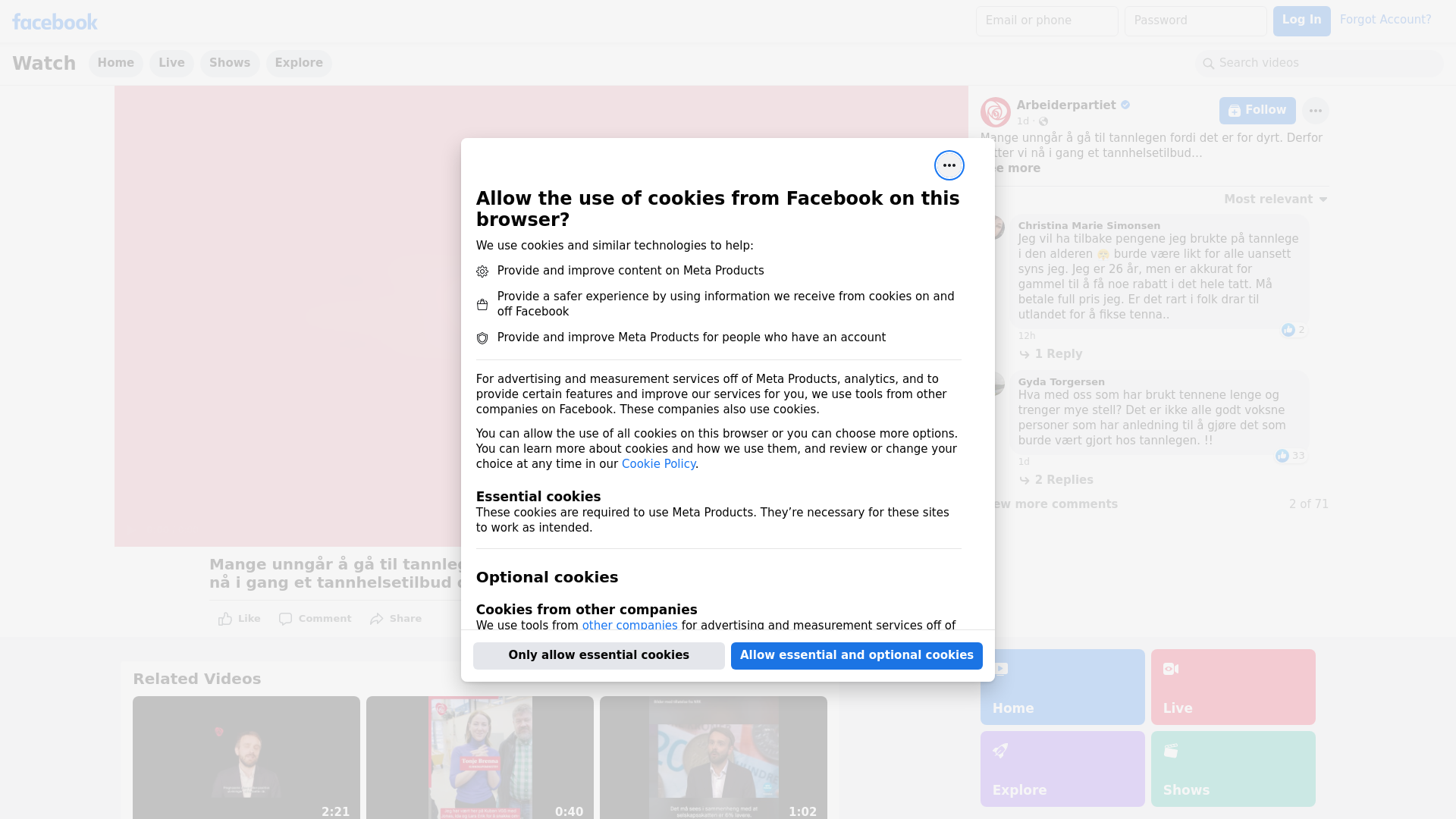
Task: Click the '2 of 71' comment count
Action: point(1309,504)
